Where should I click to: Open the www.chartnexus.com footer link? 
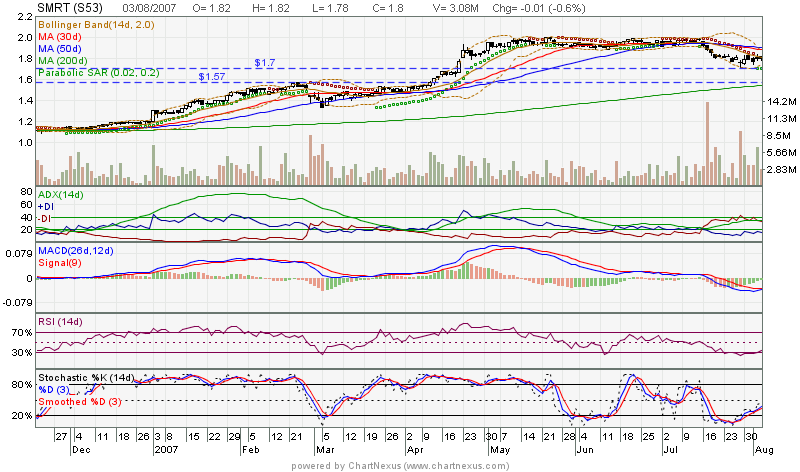441,465
